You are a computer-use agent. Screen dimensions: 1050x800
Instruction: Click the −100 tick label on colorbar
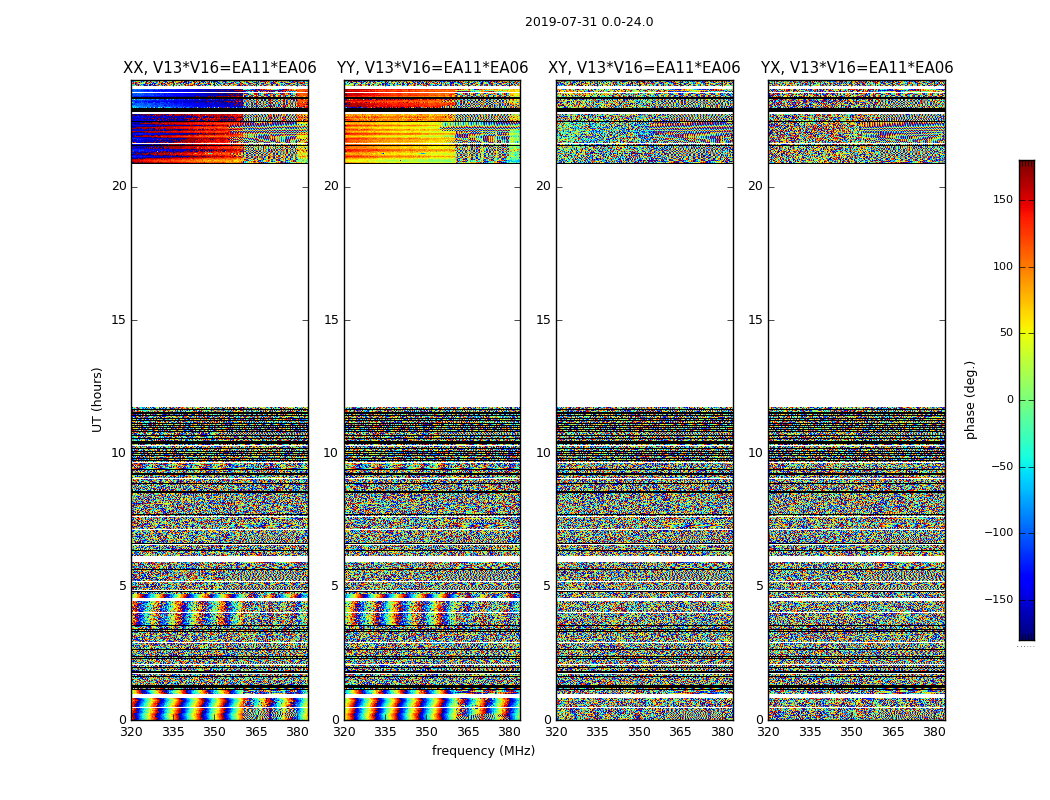click(x=998, y=532)
